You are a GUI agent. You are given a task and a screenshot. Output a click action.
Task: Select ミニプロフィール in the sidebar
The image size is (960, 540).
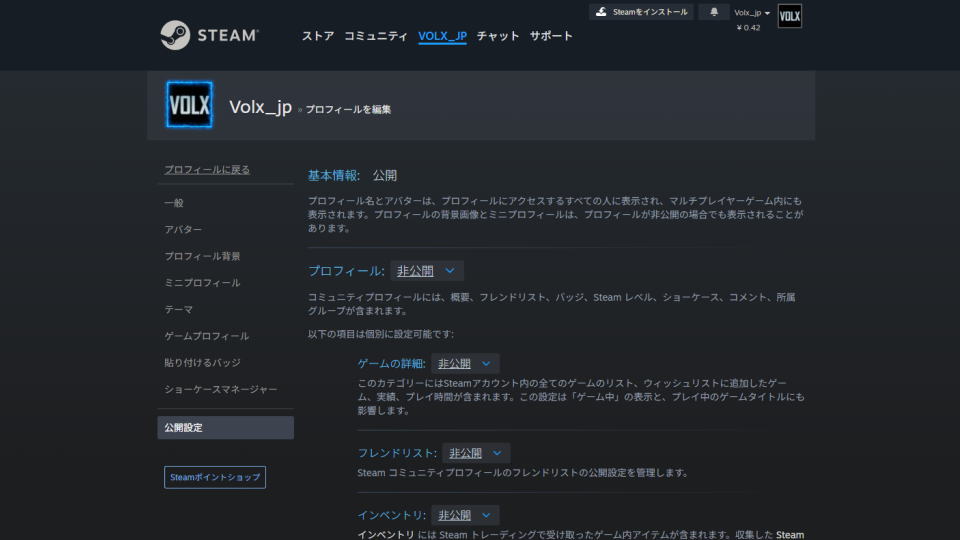202,283
